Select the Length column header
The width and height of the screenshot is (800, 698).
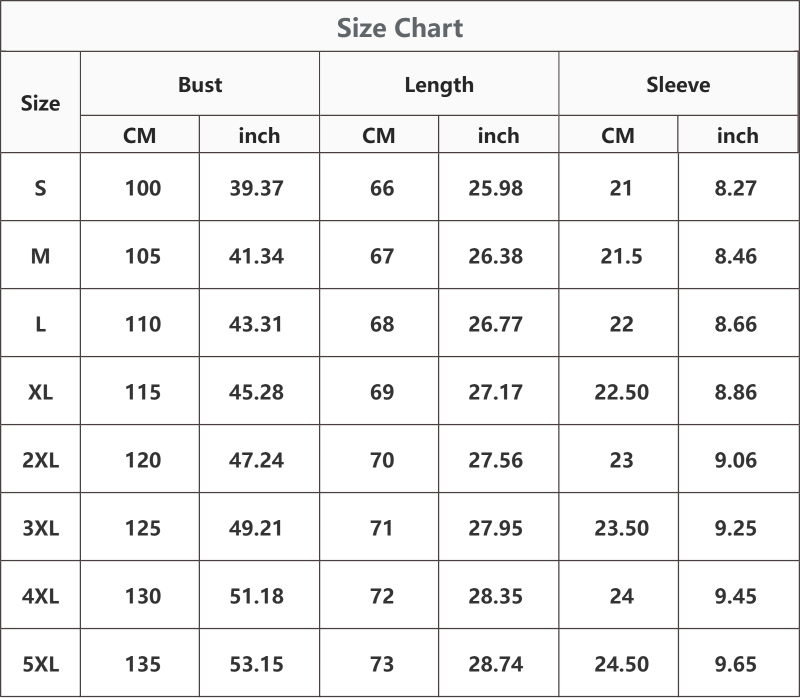click(439, 85)
